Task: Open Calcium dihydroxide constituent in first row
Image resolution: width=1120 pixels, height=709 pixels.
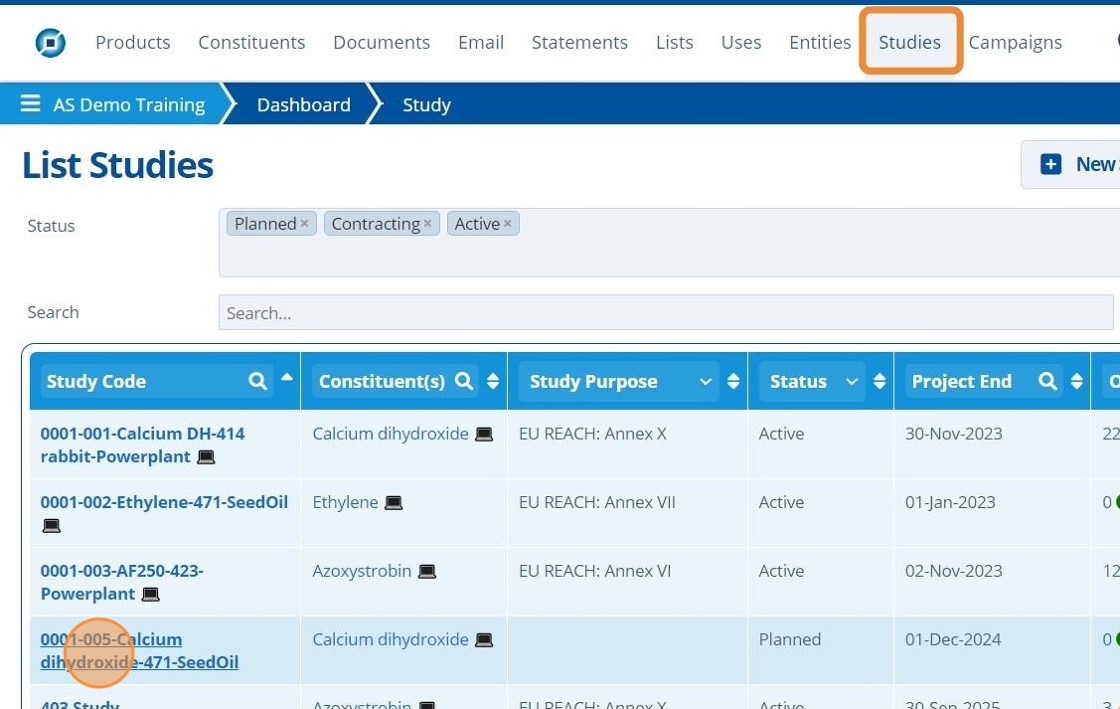Action: tap(390, 433)
